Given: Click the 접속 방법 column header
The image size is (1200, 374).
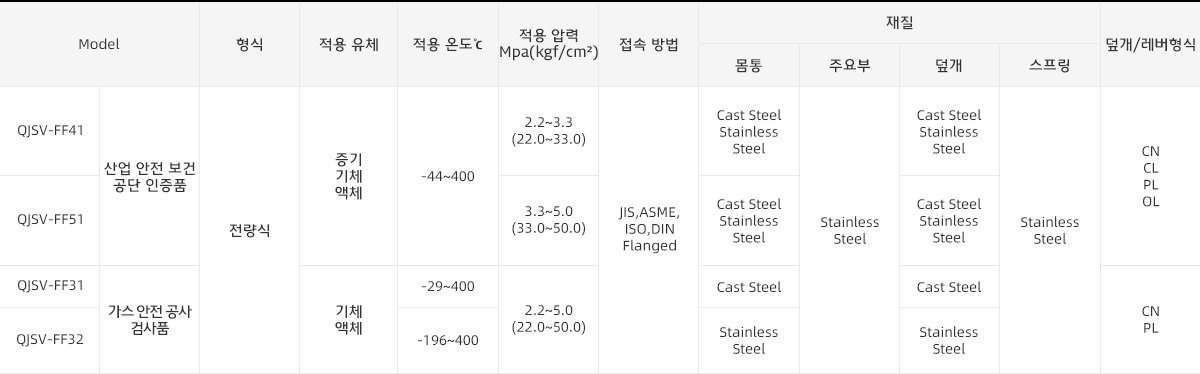Looking at the screenshot, I should (x=649, y=44).
